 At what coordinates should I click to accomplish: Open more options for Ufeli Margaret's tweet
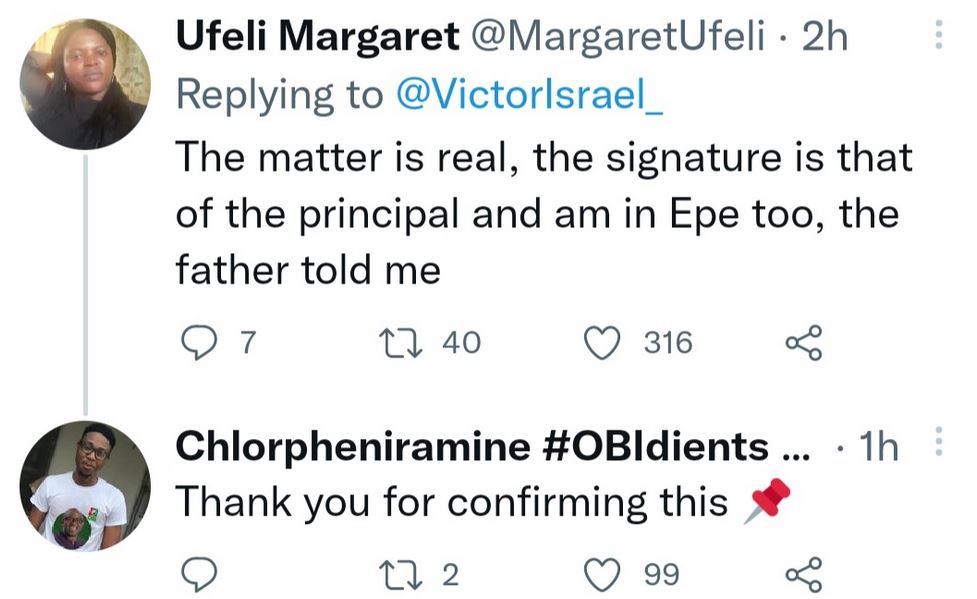coord(938,37)
